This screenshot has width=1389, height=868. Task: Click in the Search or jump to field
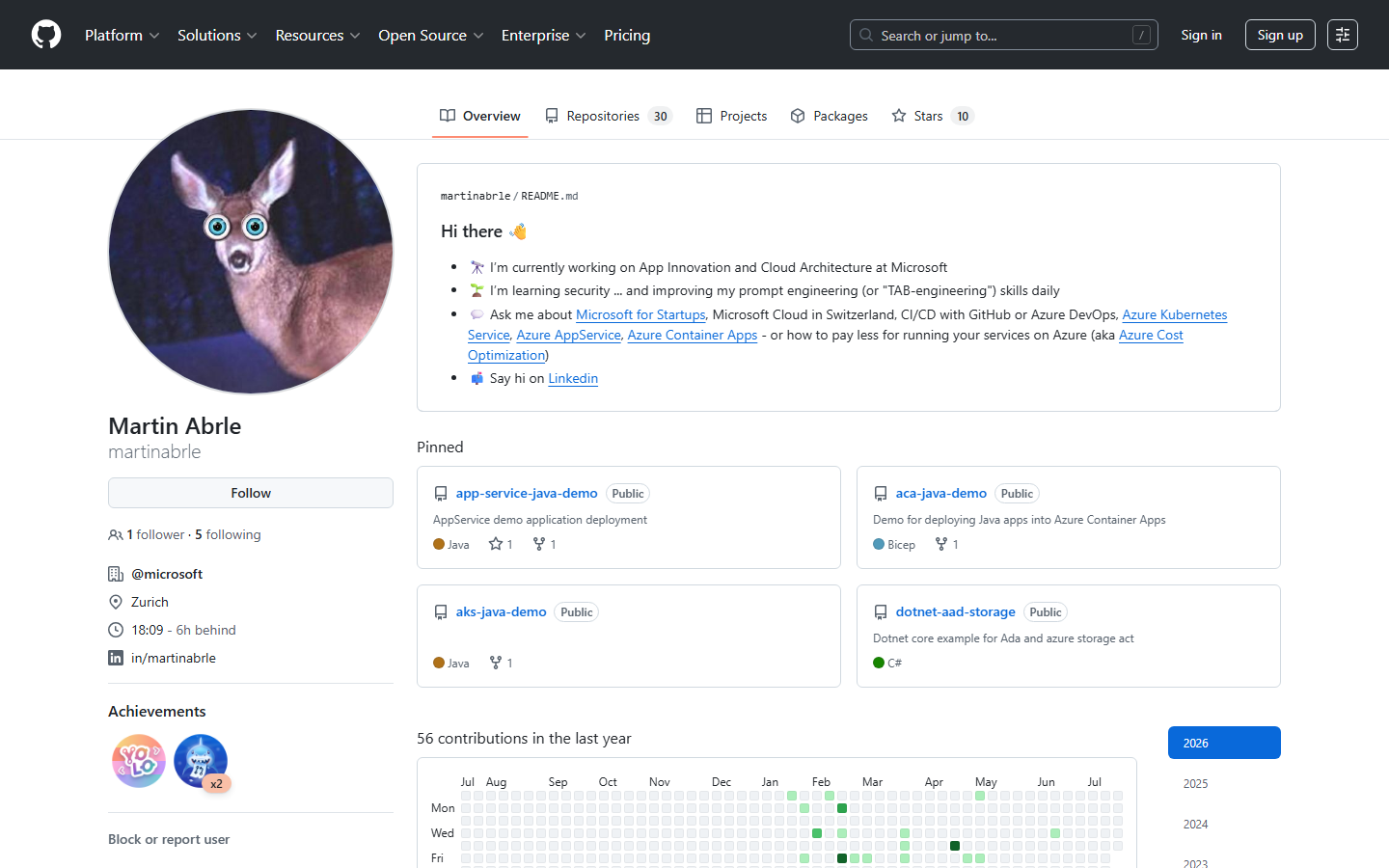1003,35
